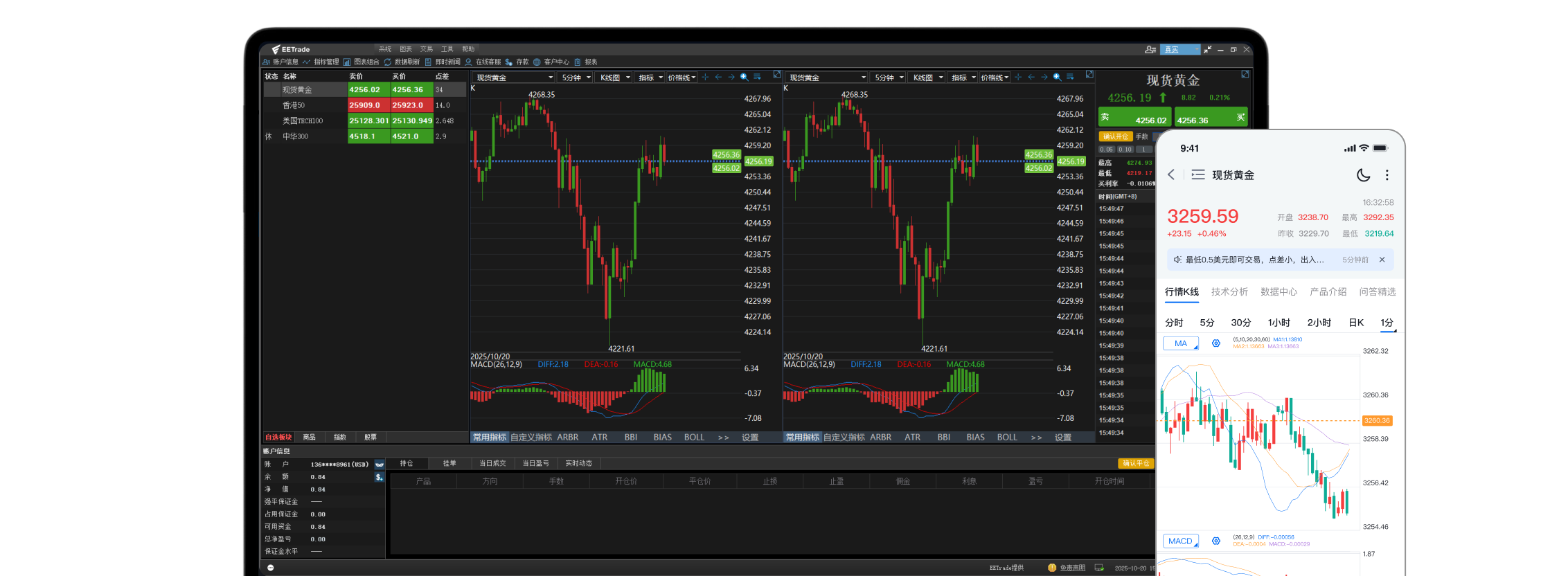Open MA indicator settings gear on phone

click(x=1215, y=343)
